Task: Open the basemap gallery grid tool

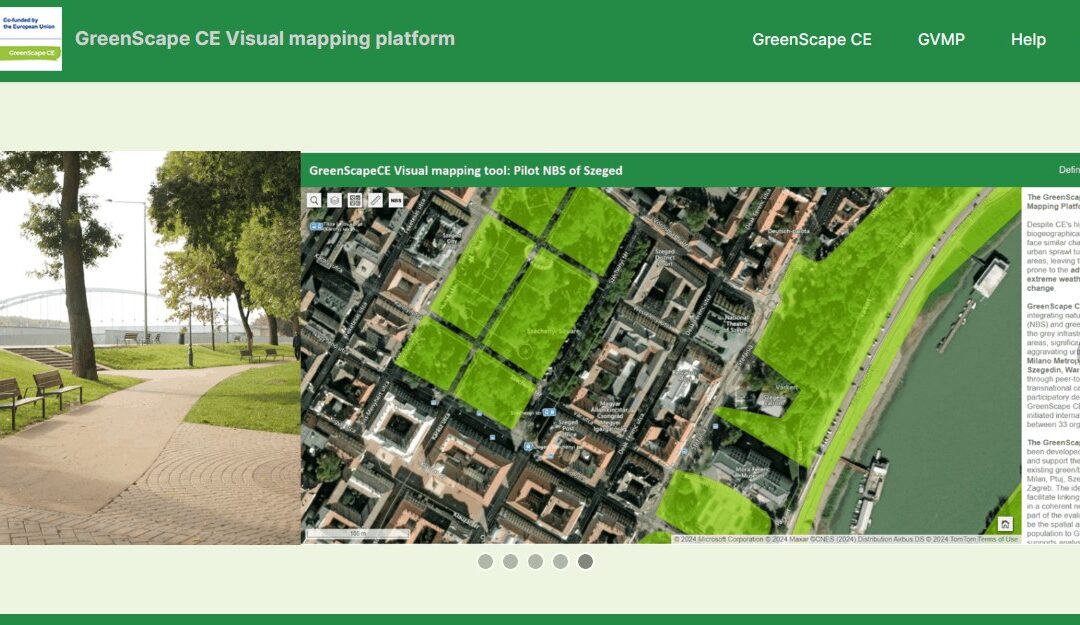Action: (355, 200)
